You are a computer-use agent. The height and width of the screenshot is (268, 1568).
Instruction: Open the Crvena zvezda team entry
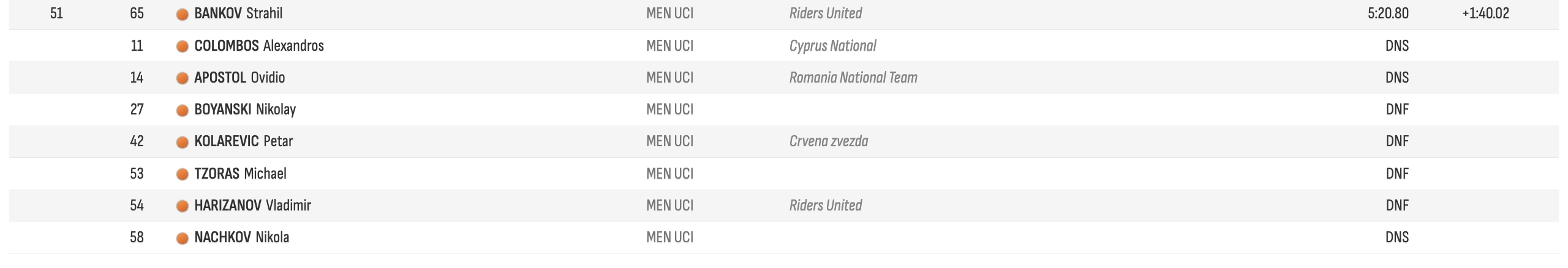tap(829, 141)
